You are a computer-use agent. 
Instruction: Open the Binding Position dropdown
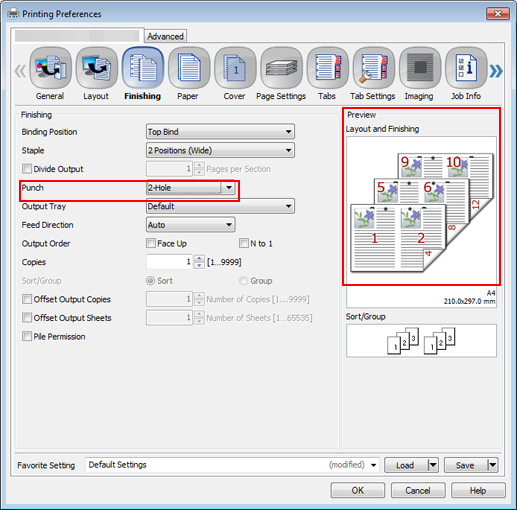pyautogui.click(x=220, y=132)
